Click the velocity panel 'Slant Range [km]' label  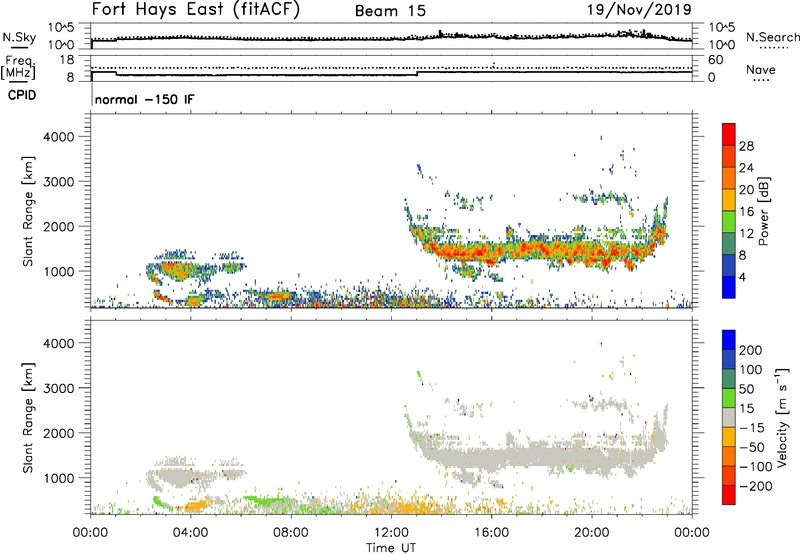(x=28, y=418)
